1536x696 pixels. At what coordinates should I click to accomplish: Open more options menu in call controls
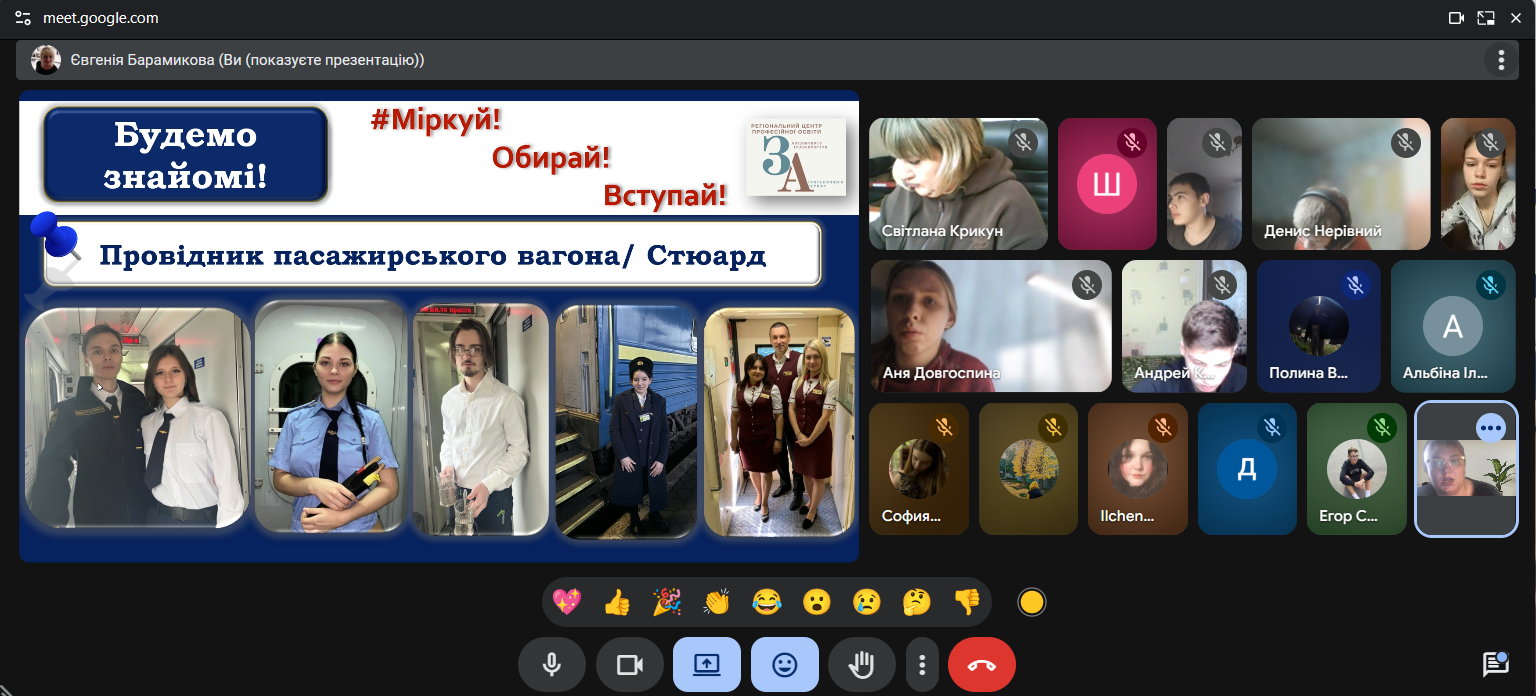coord(922,665)
